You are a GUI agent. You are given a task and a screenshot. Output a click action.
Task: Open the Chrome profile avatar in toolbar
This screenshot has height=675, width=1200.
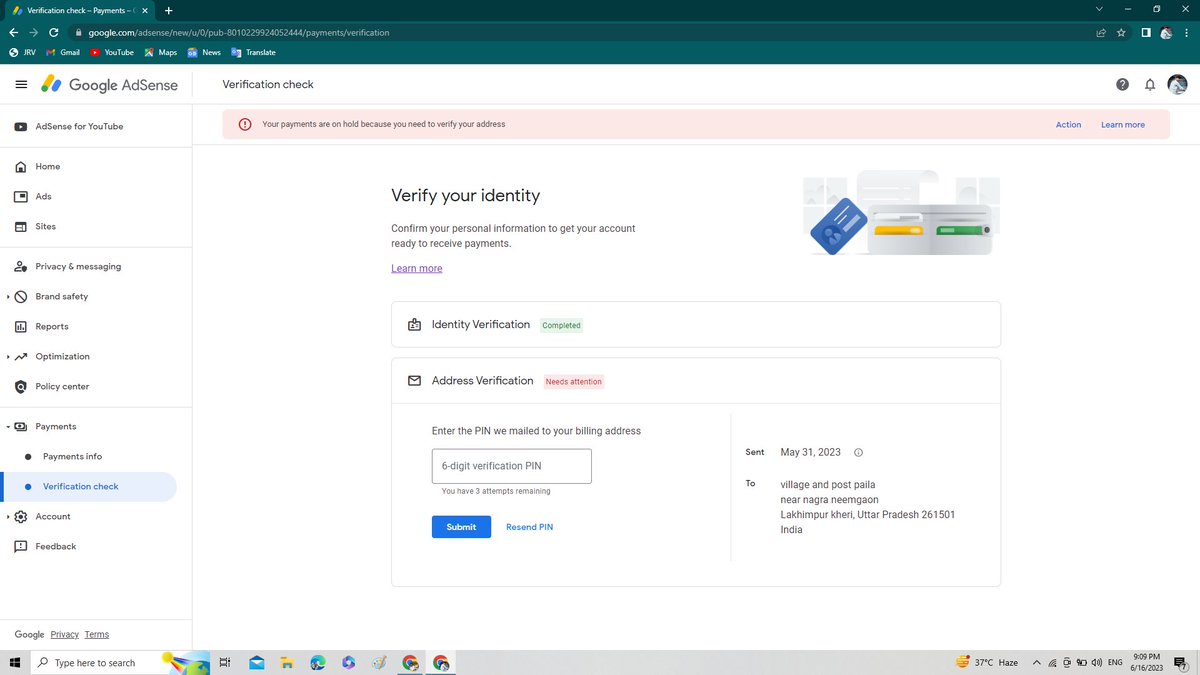coord(1166,32)
